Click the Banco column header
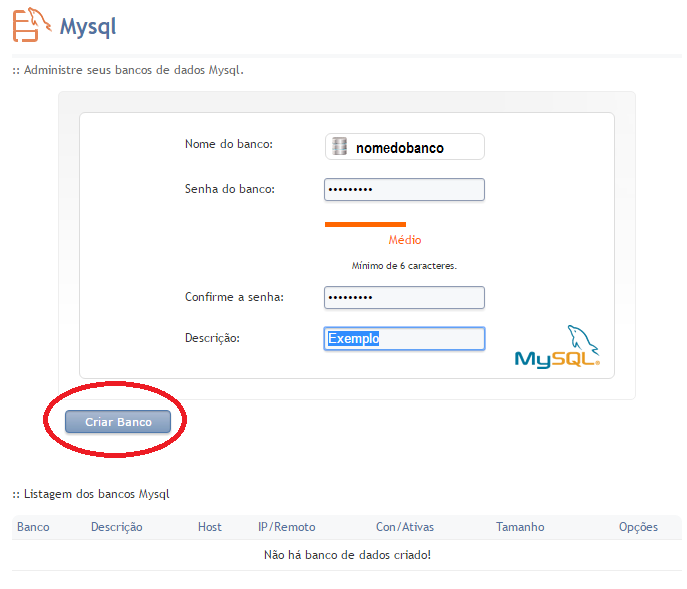The height and width of the screenshot is (589, 687). coord(33,527)
